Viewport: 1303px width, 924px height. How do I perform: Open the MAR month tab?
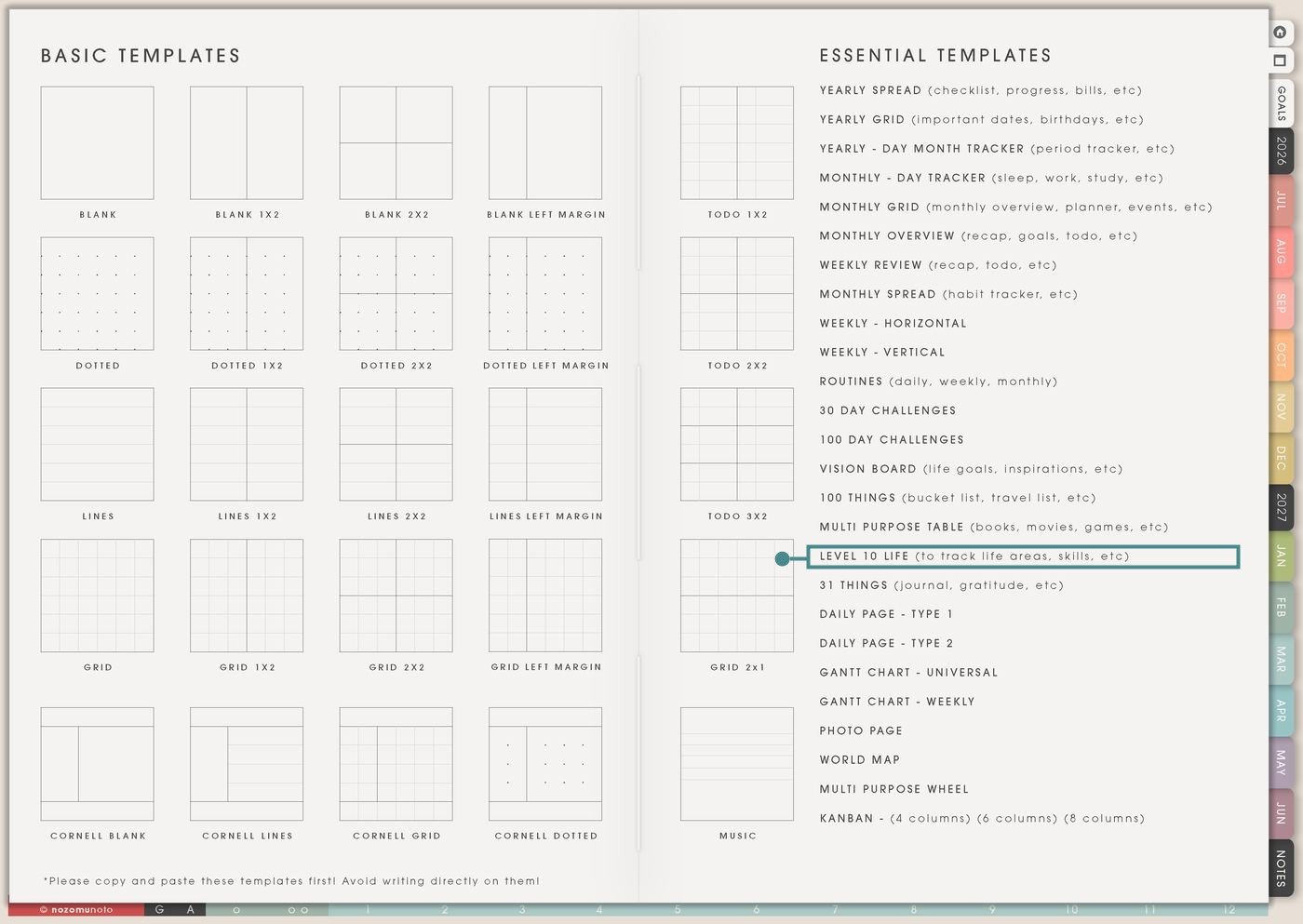1282,660
